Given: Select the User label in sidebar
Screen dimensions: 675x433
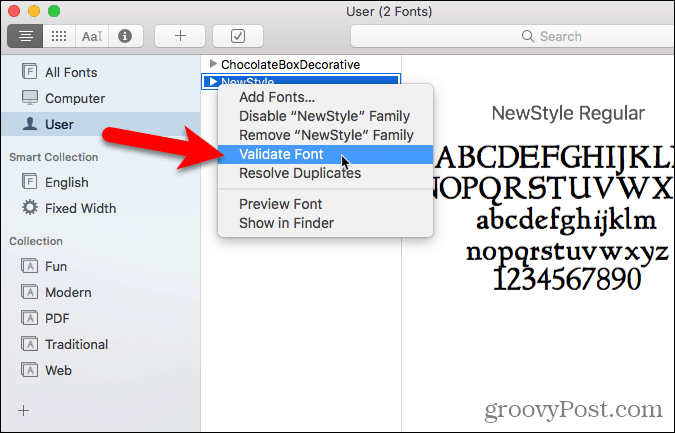Looking at the screenshot, I should pyautogui.click(x=59, y=124).
